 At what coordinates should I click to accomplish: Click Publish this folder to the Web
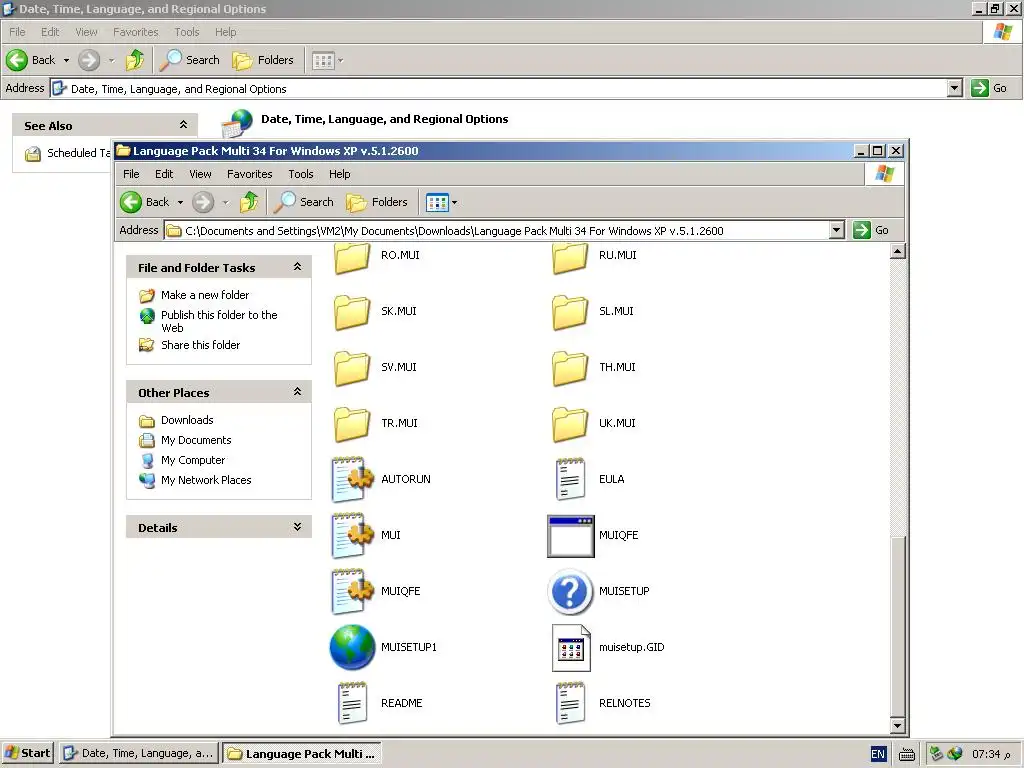pyautogui.click(x=219, y=321)
